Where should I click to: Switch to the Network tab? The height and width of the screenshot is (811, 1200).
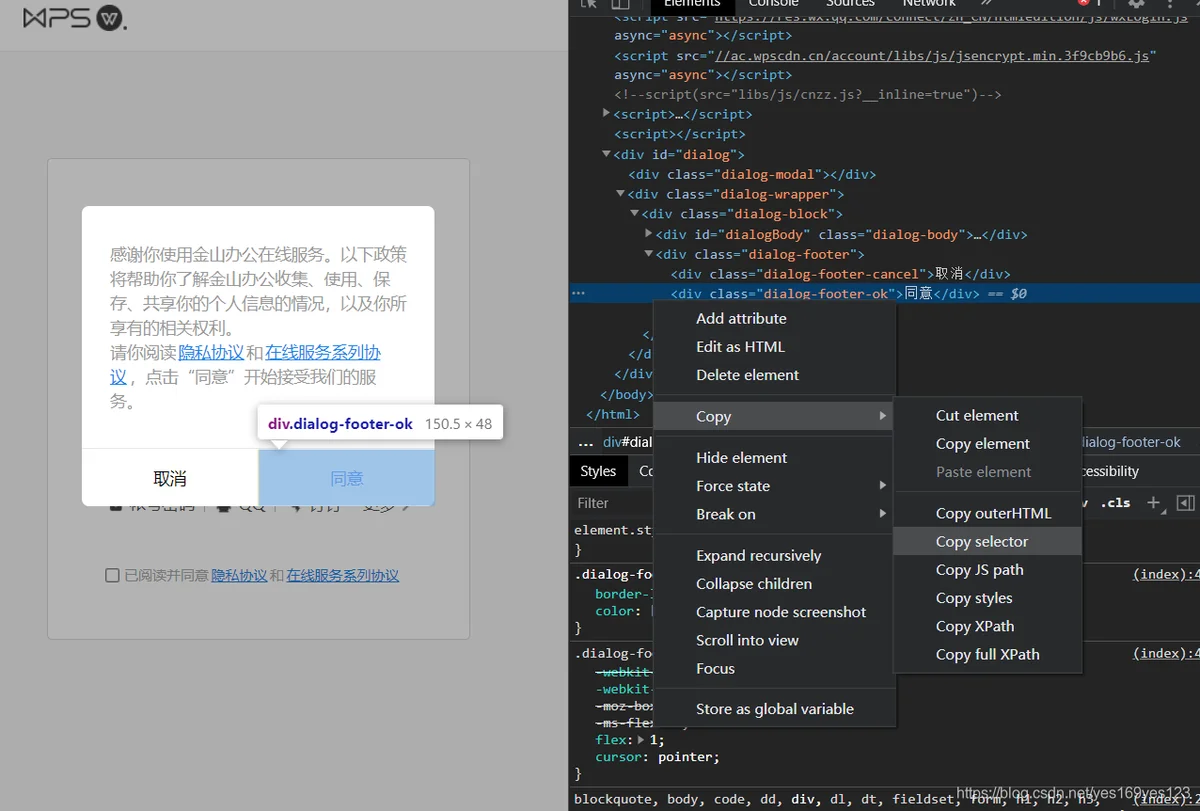(x=929, y=4)
